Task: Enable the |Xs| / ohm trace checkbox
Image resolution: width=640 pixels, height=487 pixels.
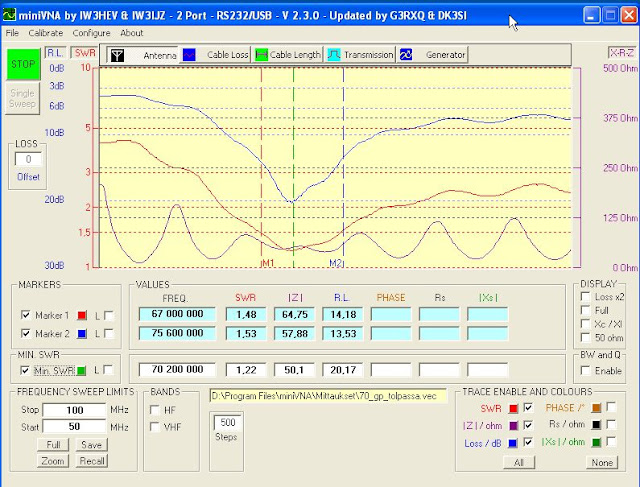Action: [611, 442]
